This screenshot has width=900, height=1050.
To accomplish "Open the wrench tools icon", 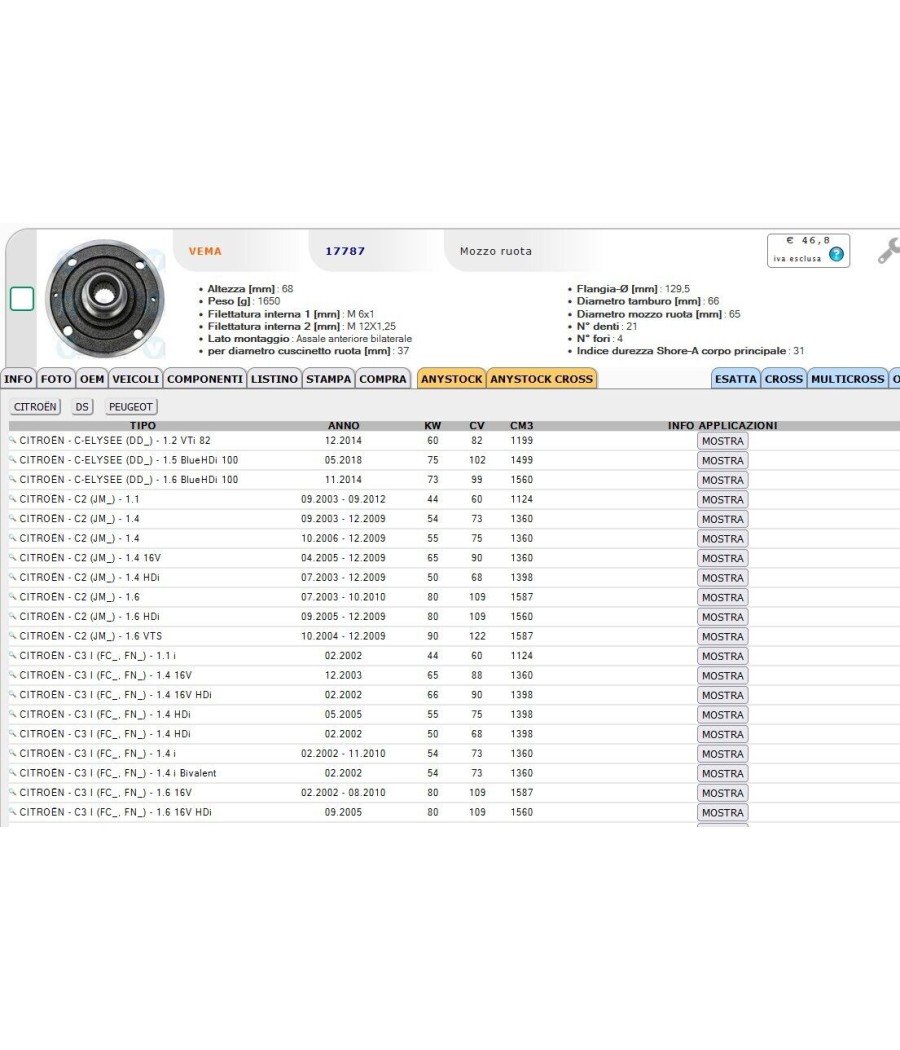I will pos(888,251).
